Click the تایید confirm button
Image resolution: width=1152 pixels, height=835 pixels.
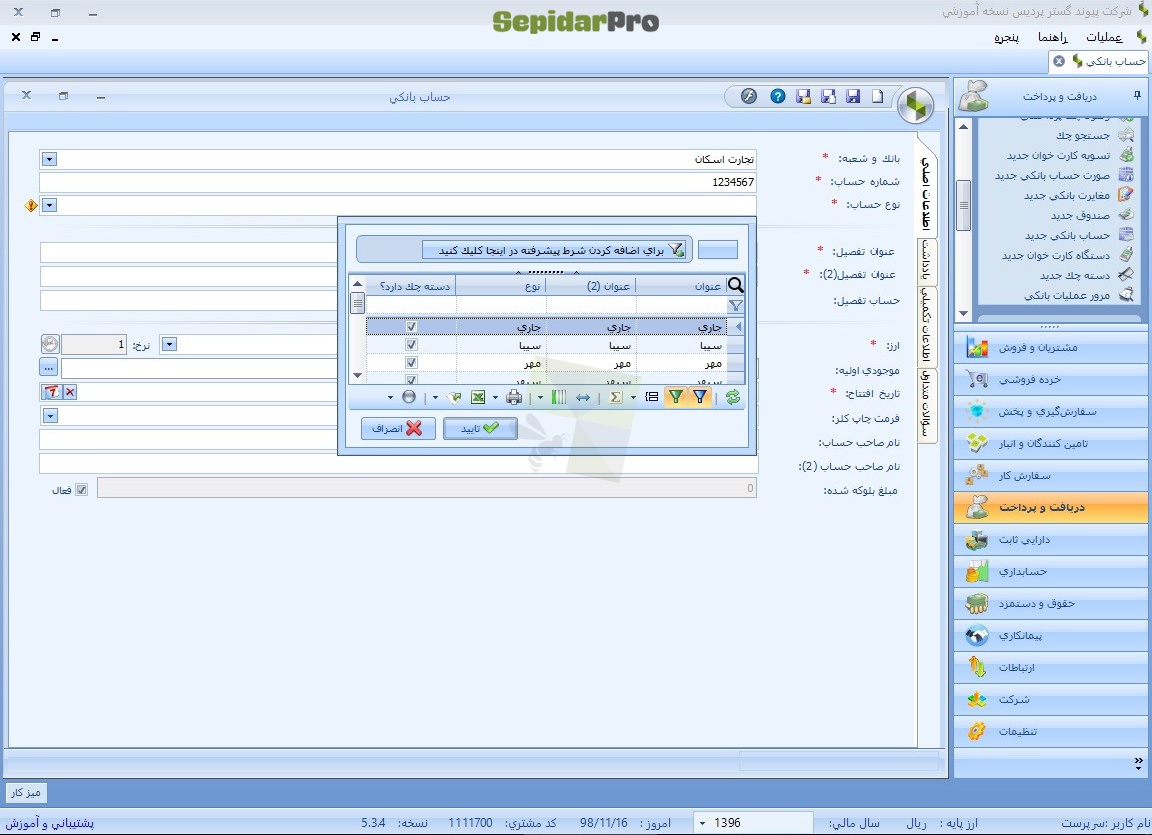click(480, 429)
